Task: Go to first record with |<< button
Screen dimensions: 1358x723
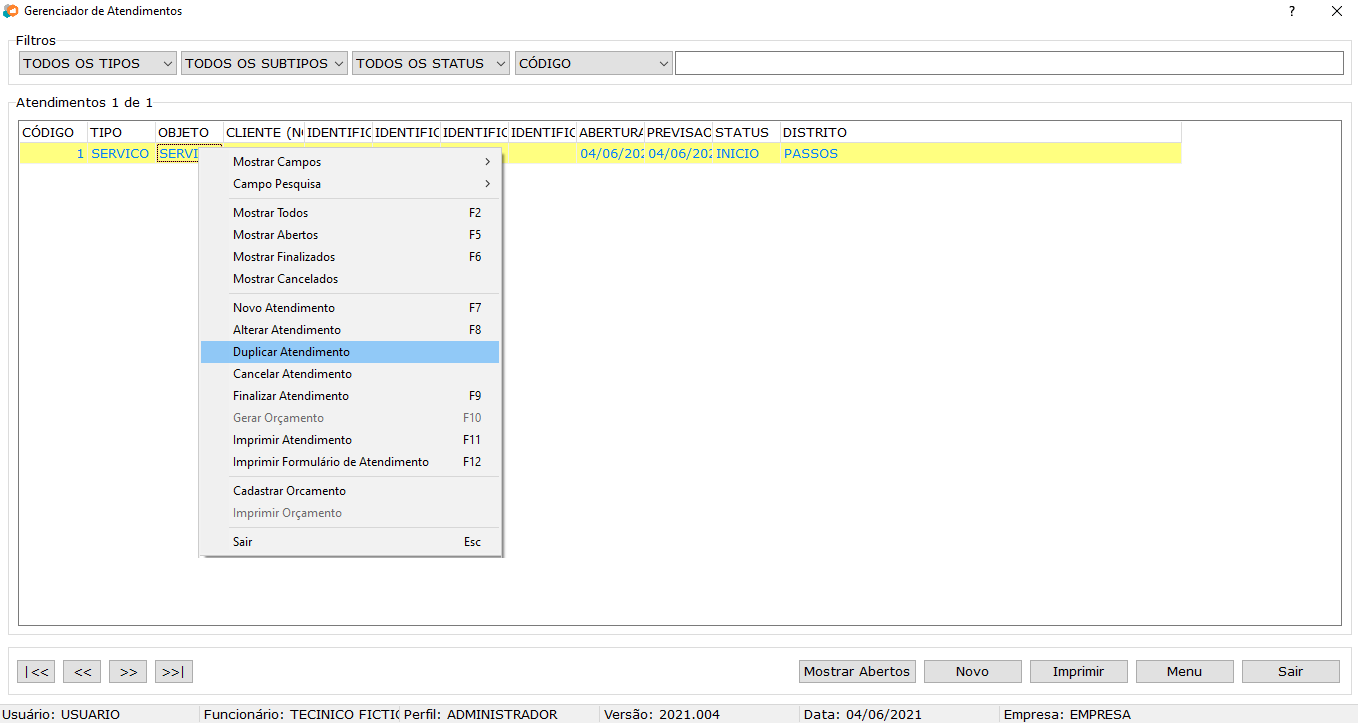Action: pyautogui.click(x=37, y=672)
